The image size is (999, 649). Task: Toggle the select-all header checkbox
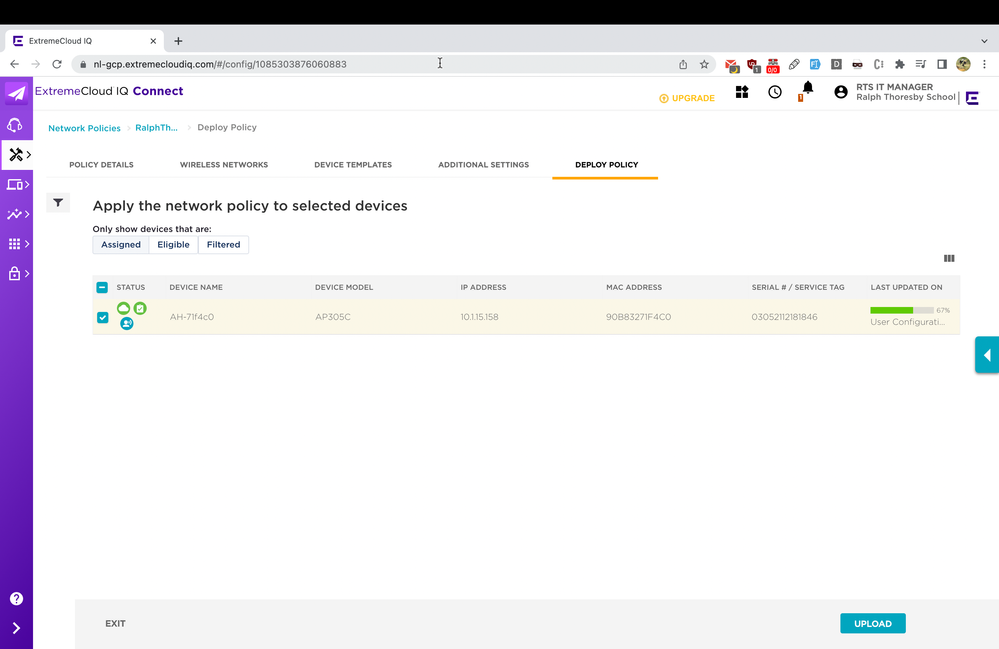[x=103, y=288]
